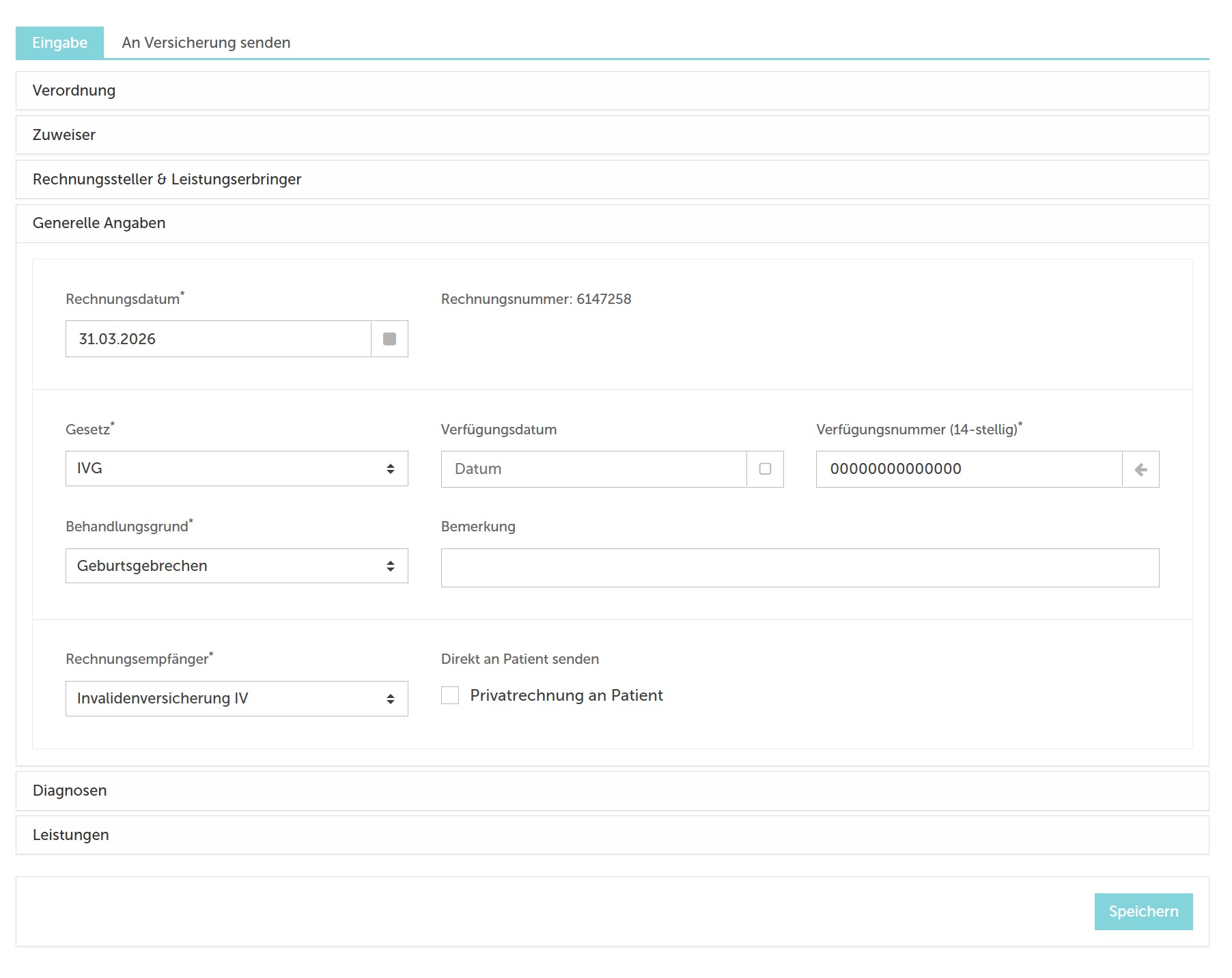Click the Speichern button
The image size is (1232, 978).
[1143, 912]
